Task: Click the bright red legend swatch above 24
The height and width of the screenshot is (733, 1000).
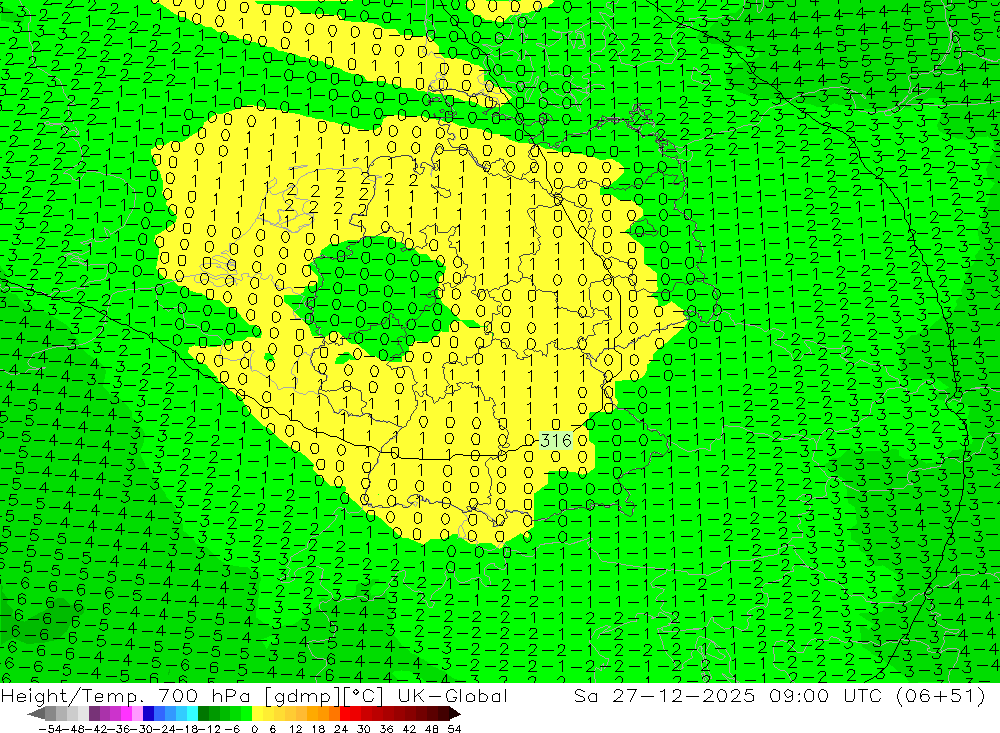Action: click(345, 713)
